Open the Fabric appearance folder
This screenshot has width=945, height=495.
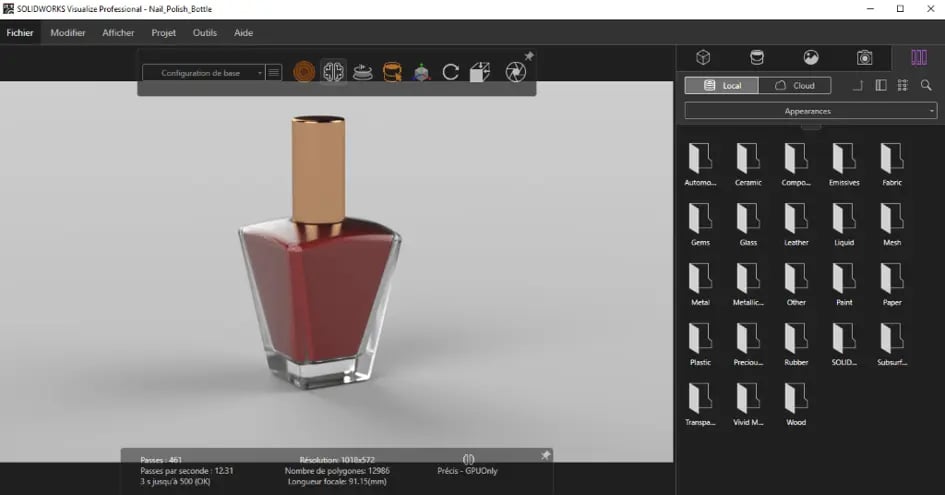point(892,164)
